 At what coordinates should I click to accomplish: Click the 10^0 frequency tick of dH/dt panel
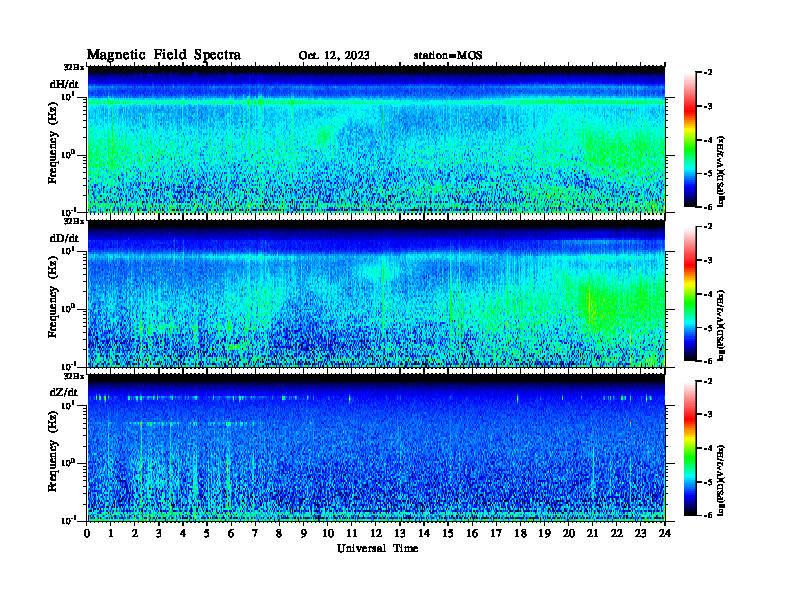point(68,154)
